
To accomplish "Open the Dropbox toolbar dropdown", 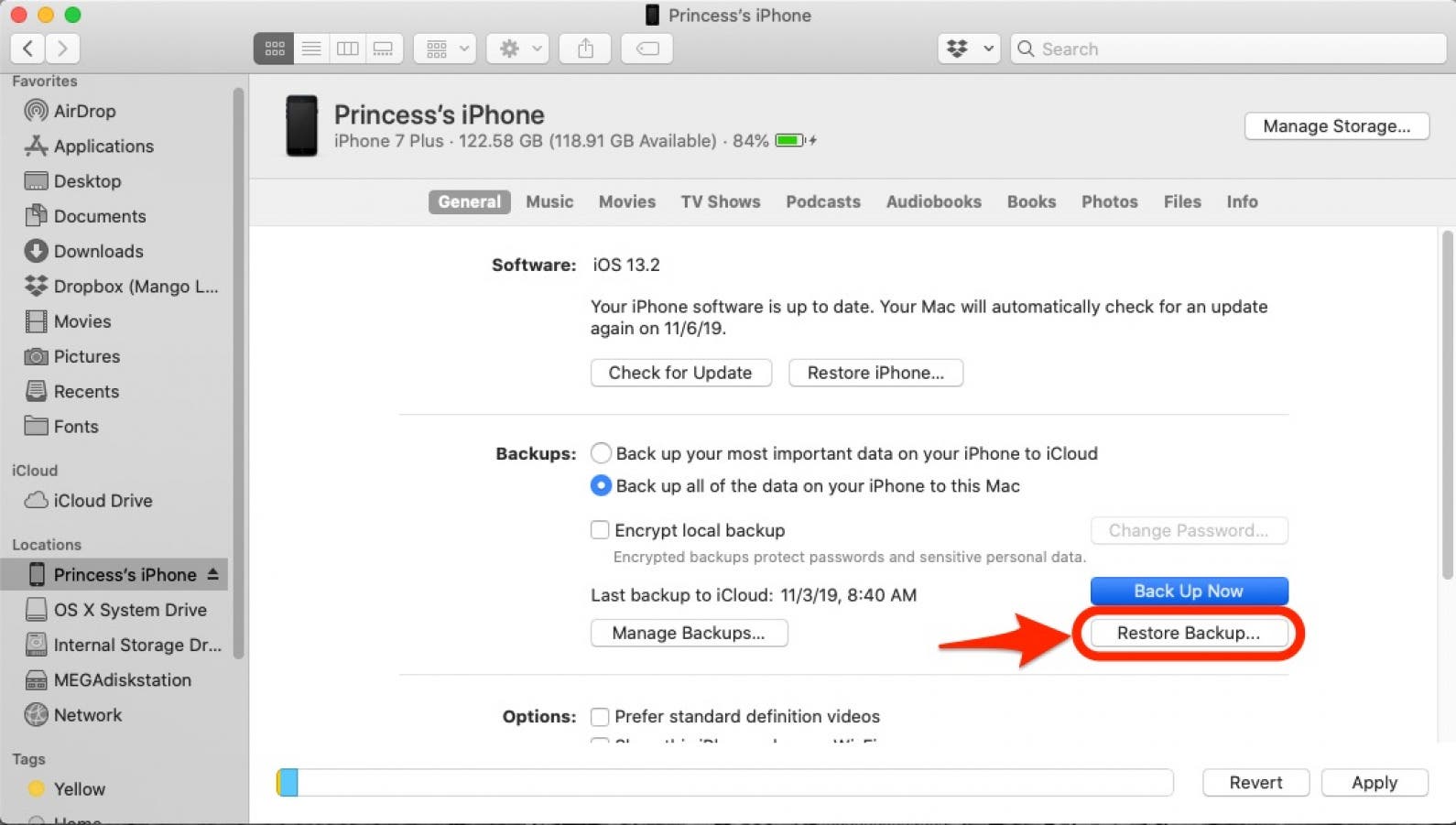I will 969,49.
